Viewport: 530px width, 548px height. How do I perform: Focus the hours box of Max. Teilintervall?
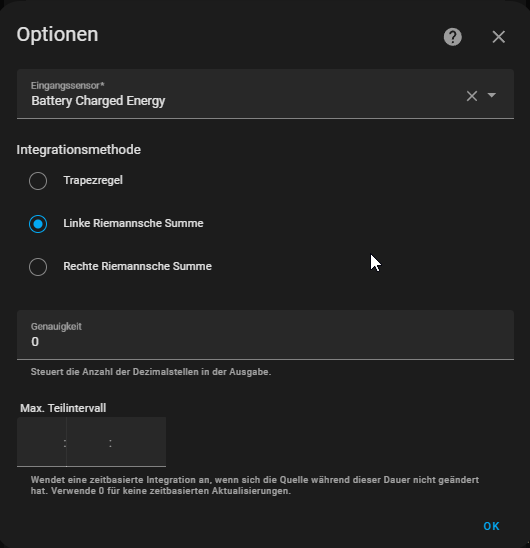click(x=41, y=442)
